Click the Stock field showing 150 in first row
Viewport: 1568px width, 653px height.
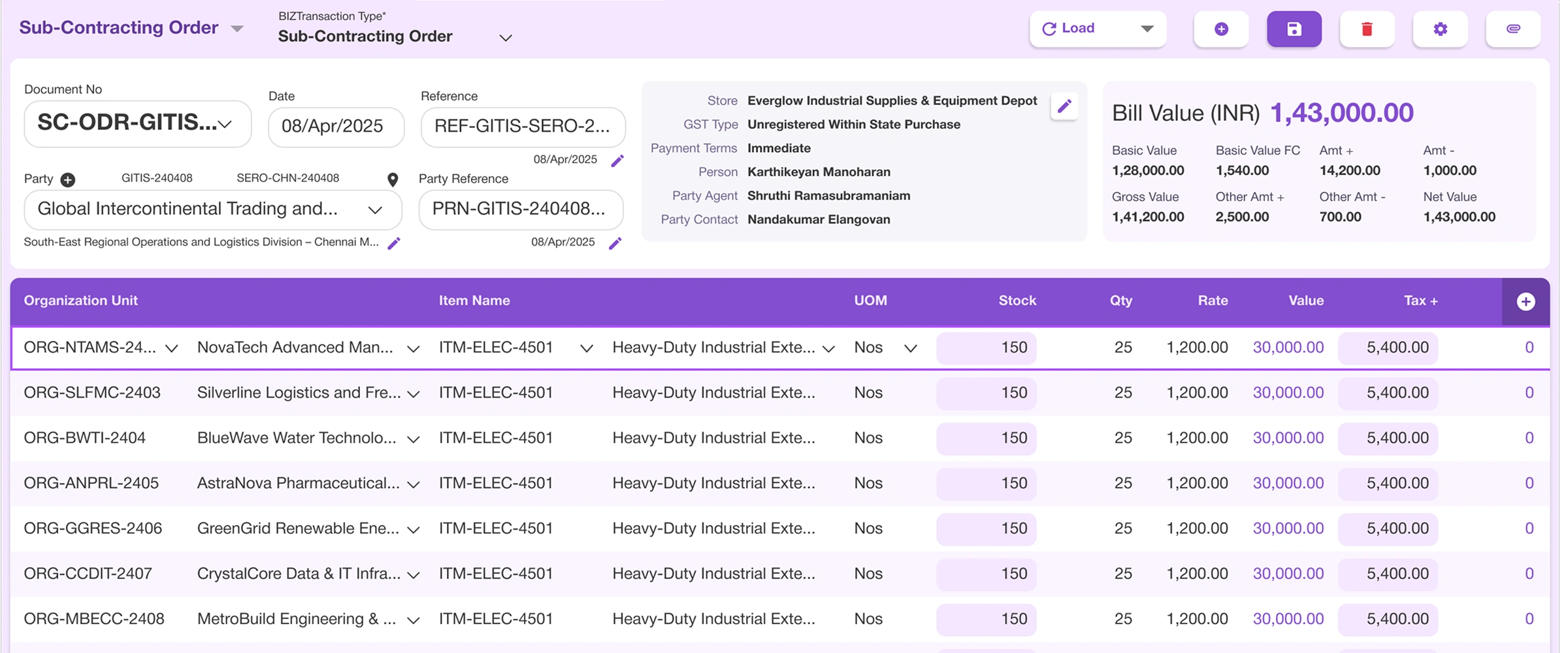pos(987,348)
